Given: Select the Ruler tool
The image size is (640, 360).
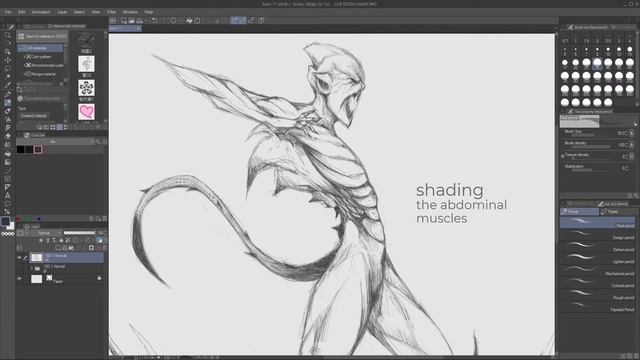Looking at the screenshot, I should (7, 187).
